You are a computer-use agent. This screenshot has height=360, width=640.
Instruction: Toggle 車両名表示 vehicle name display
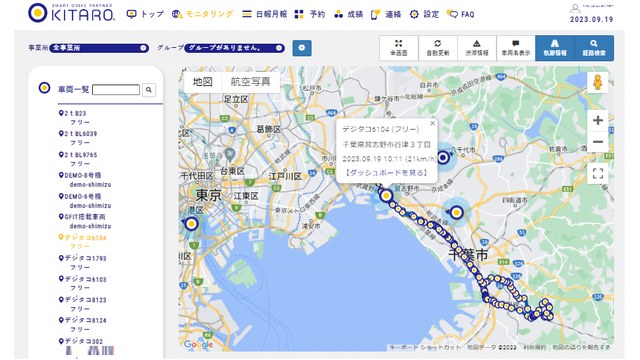516,48
